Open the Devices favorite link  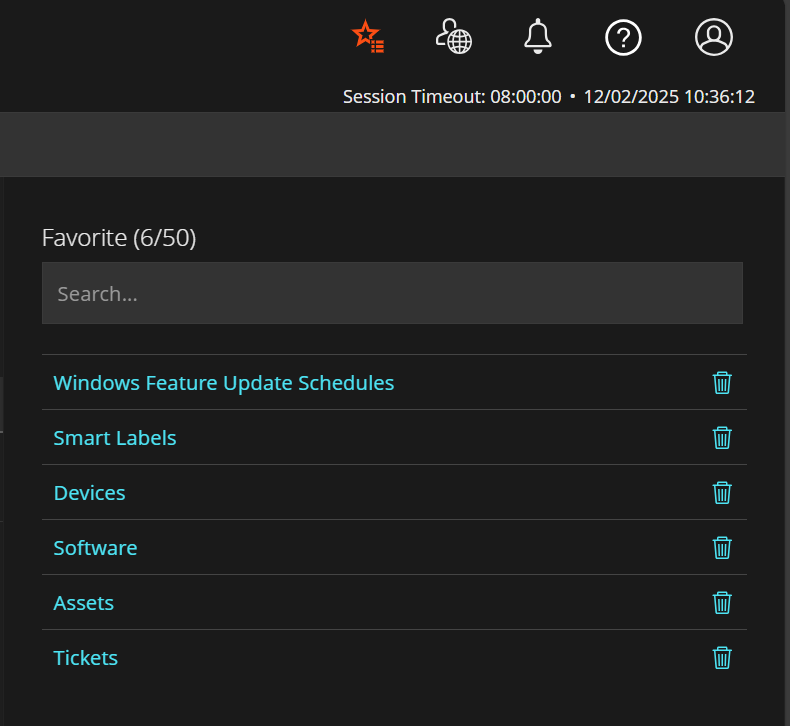click(x=89, y=493)
